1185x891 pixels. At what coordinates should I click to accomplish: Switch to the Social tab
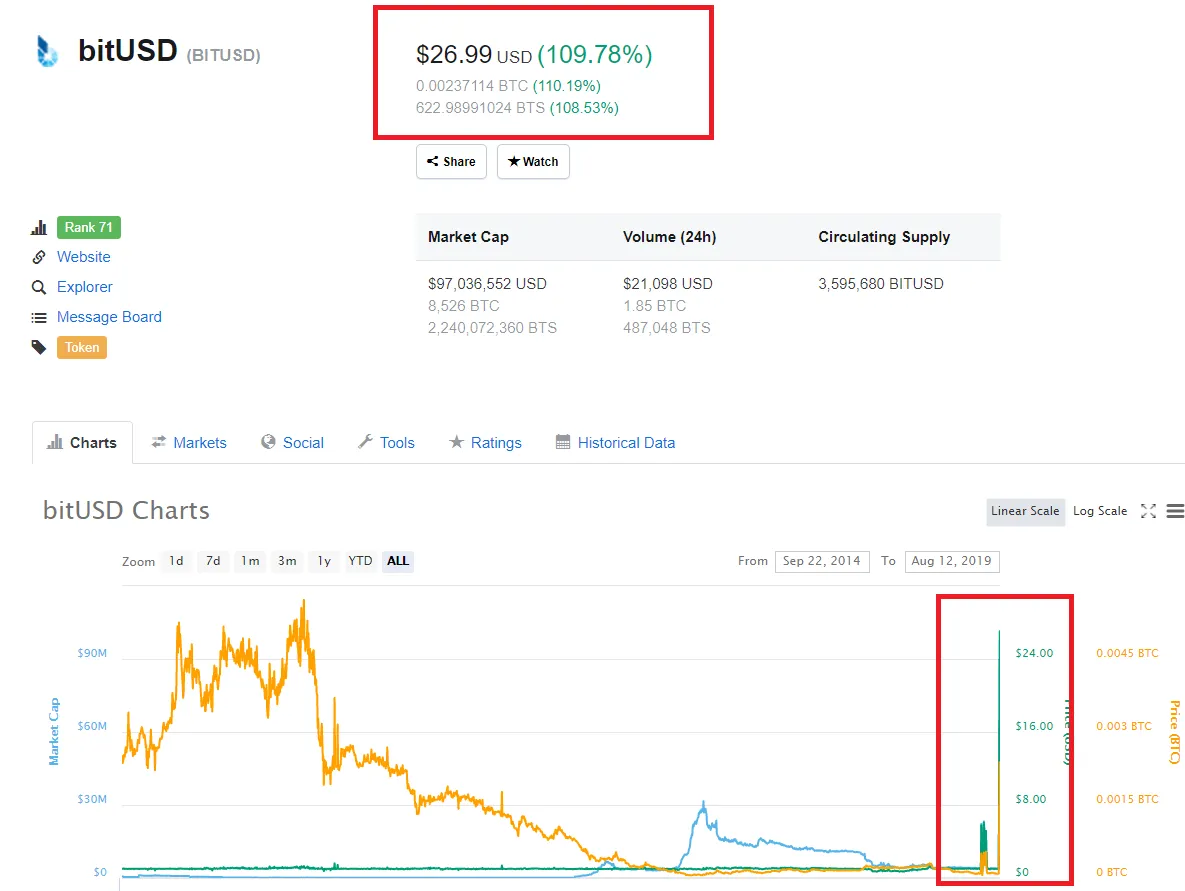pyautogui.click(x=292, y=443)
